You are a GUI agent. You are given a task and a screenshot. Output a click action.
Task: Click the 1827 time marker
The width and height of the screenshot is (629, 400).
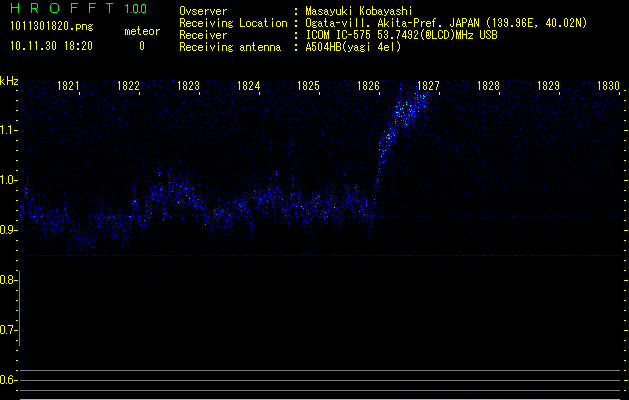coord(428,85)
